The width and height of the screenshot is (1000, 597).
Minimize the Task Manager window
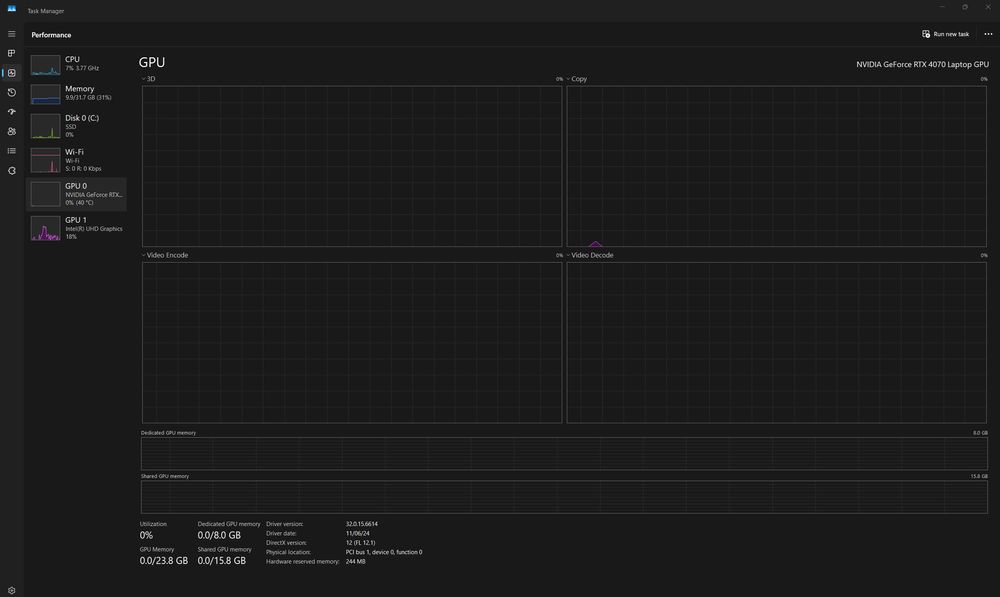[x=942, y=7]
